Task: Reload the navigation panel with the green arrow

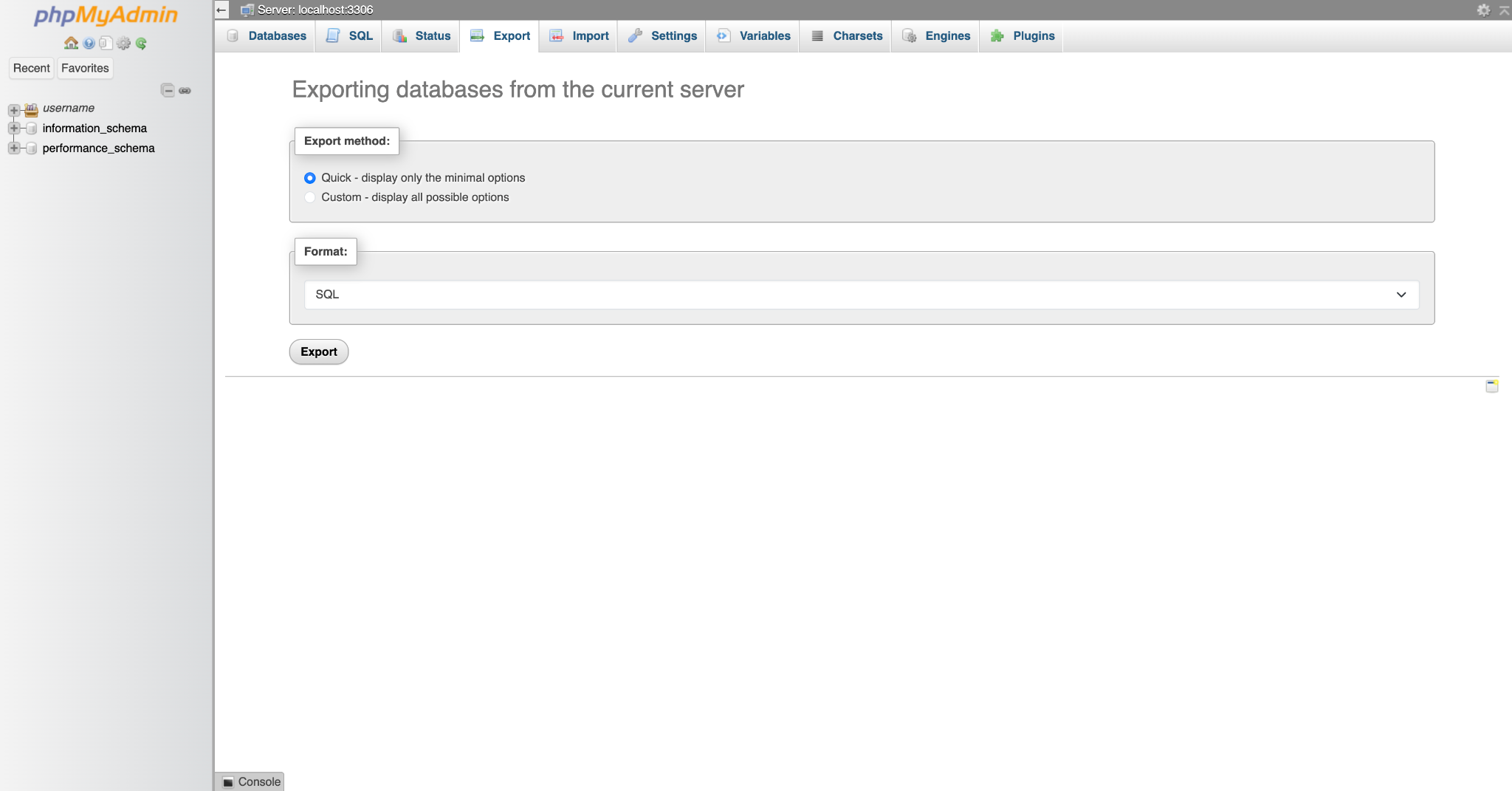Action: click(x=141, y=43)
